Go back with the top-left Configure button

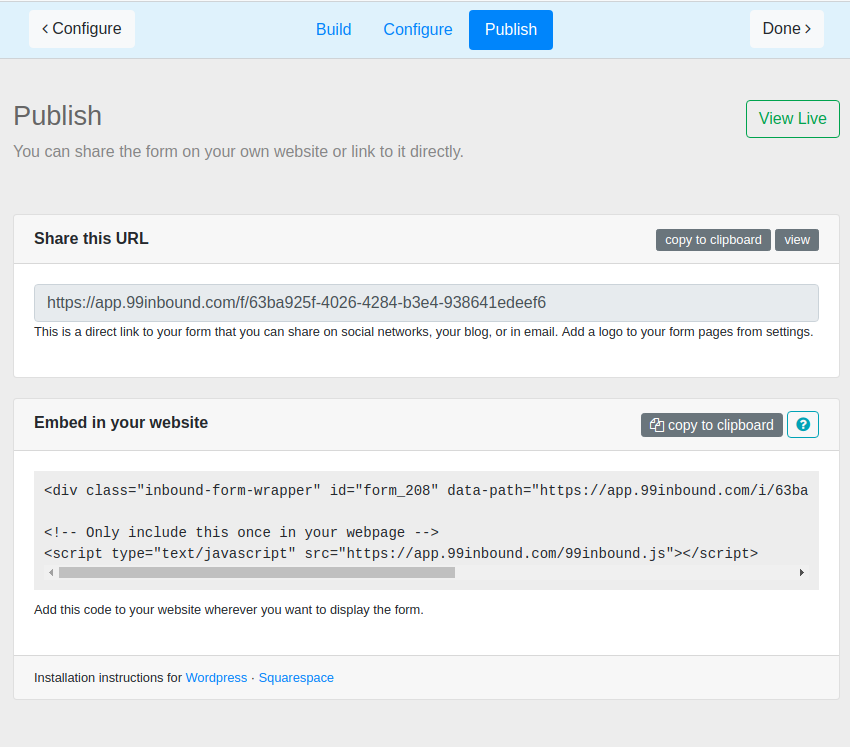click(x=82, y=29)
